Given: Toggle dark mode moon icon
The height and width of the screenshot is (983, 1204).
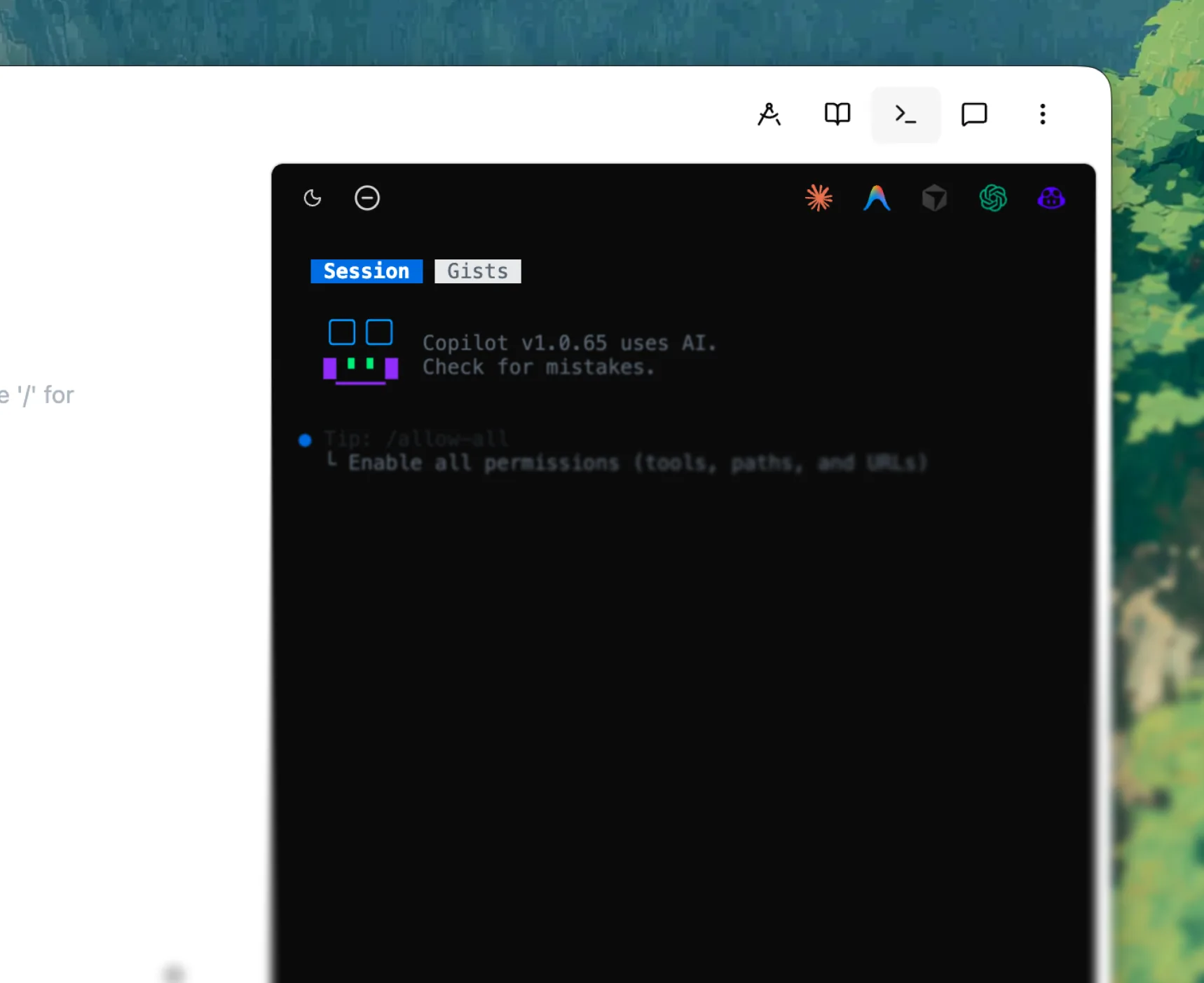Looking at the screenshot, I should (313, 198).
